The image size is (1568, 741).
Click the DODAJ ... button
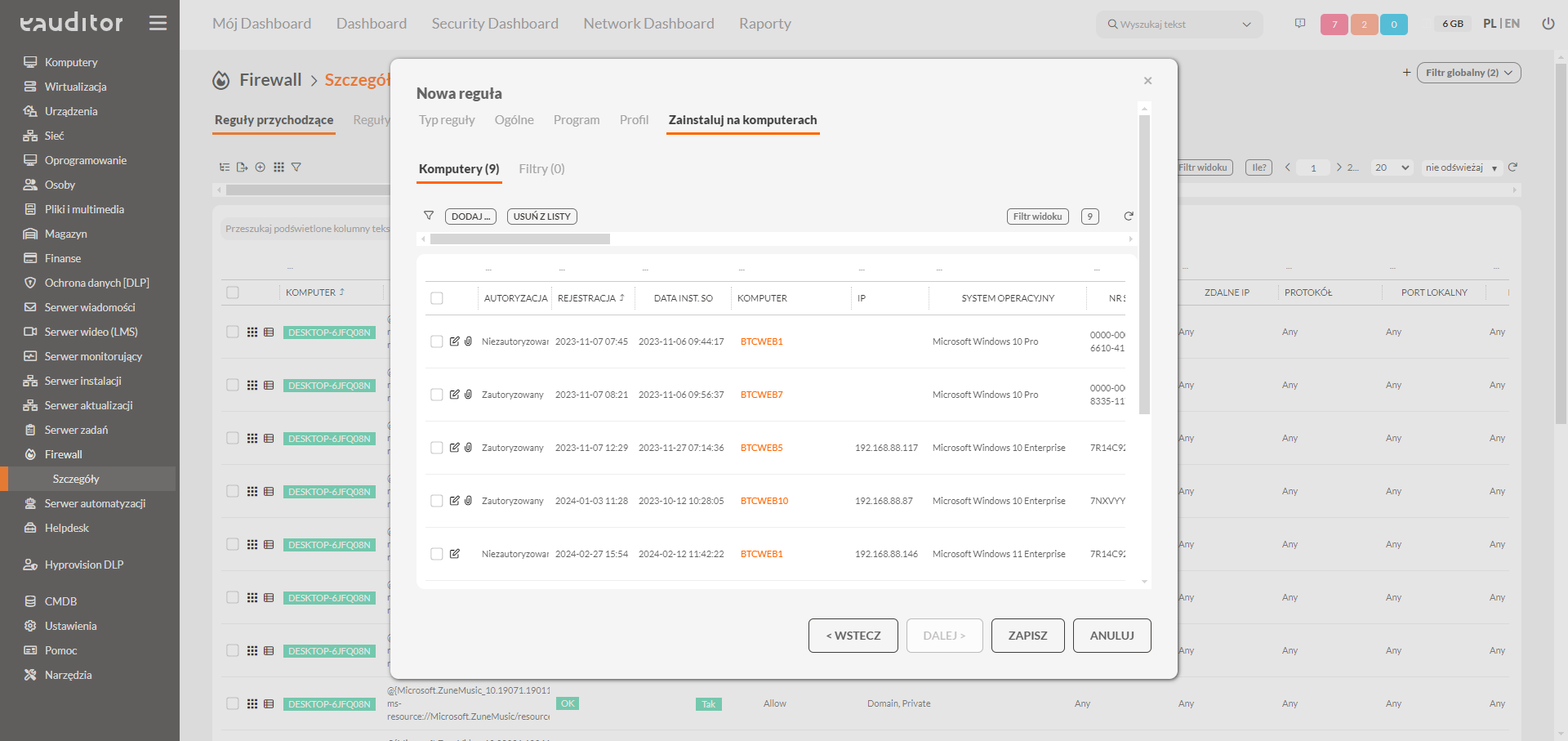click(x=470, y=216)
